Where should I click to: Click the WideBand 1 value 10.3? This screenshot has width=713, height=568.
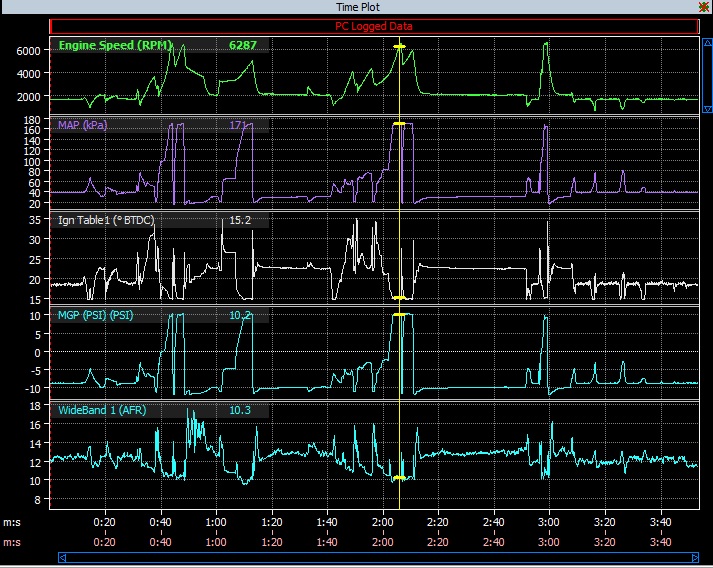240,410
